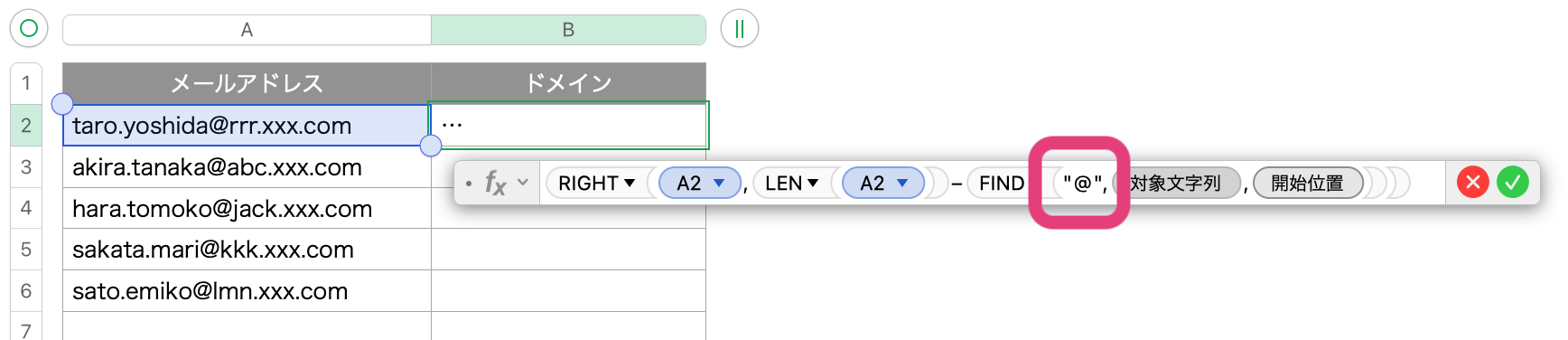Select first A2 reference token
The height and width of the screenshot is (340, 1568).
coord(700,183)
